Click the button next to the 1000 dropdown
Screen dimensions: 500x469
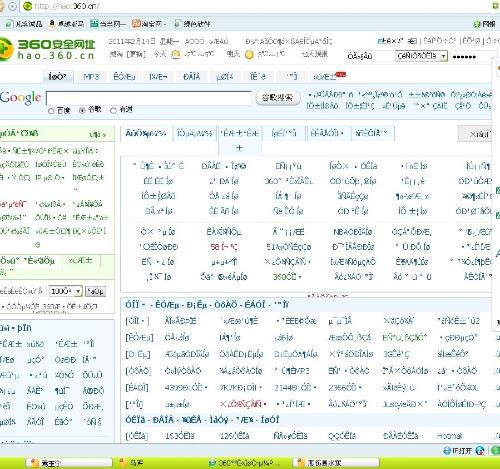coord(95,291)
